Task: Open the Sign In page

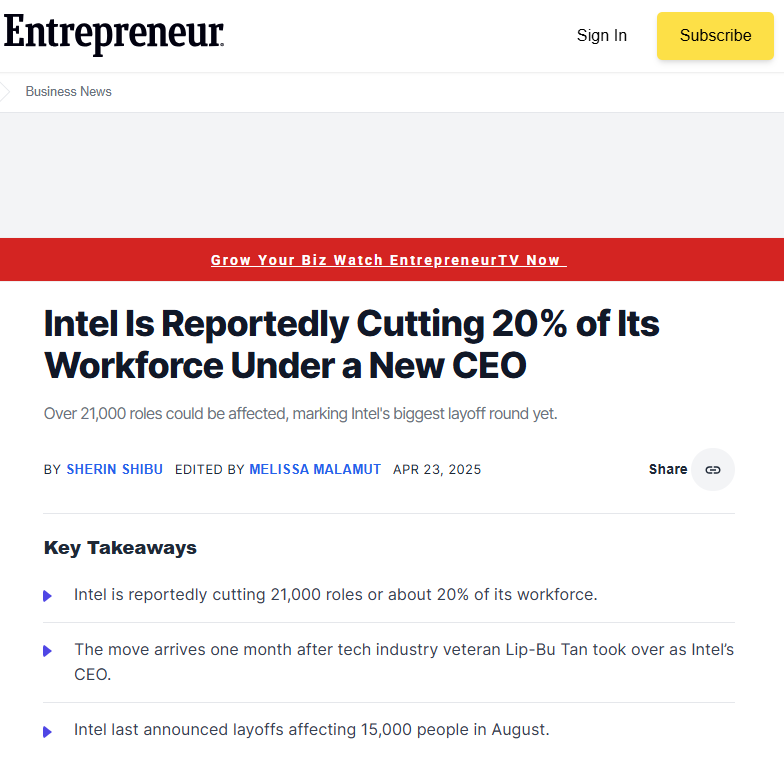Action: 602,36
